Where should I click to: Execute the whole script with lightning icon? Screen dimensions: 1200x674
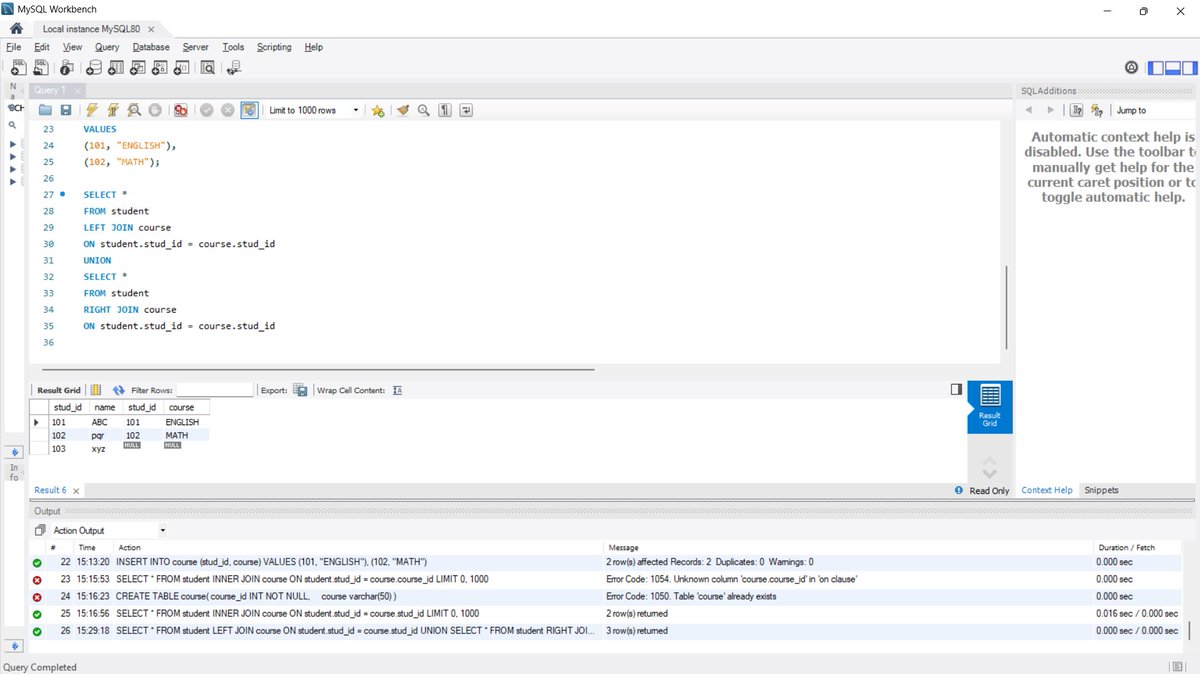coord(92,110)
